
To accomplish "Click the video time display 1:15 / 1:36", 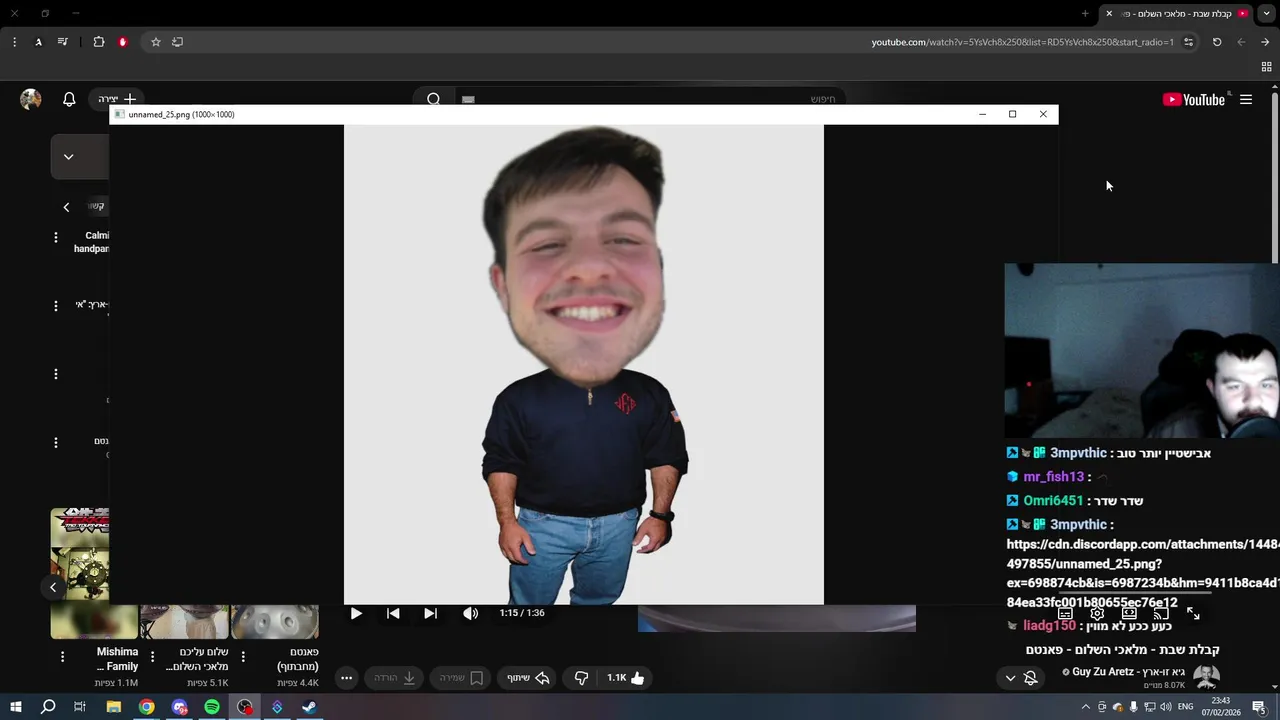I will (x=522, y=613).
